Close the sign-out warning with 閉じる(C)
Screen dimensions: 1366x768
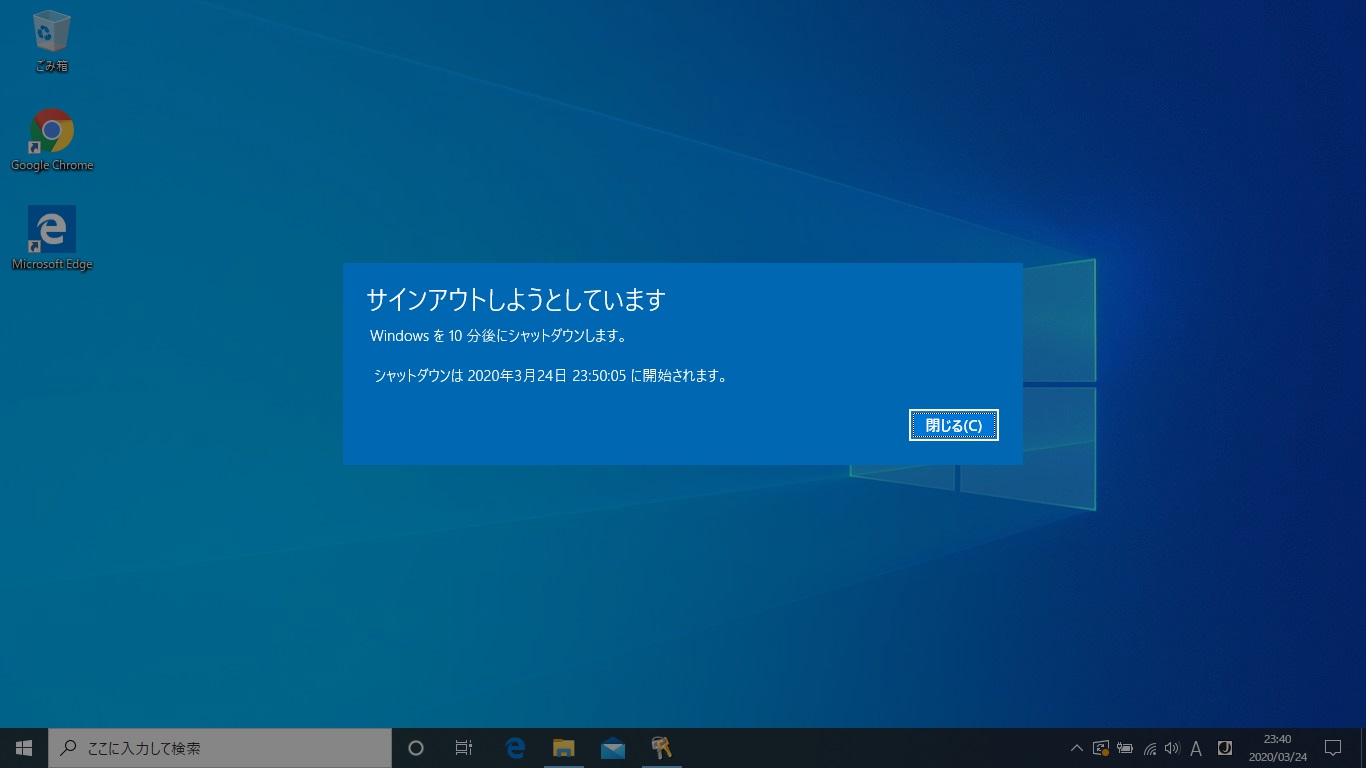[952, 424]
